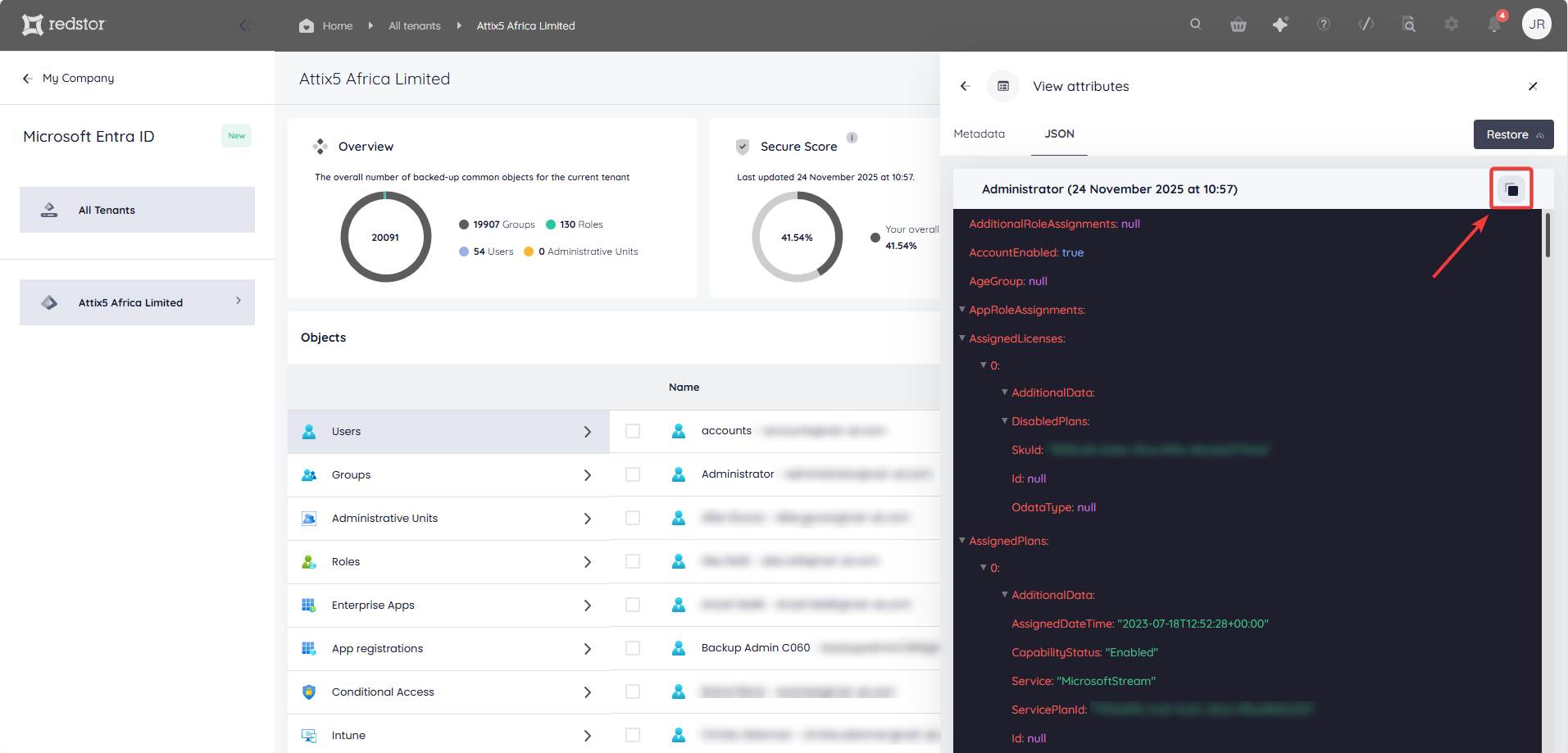1568x753 pixels.
Task: Go back from View attributes panel
Action: coord(966,86)
